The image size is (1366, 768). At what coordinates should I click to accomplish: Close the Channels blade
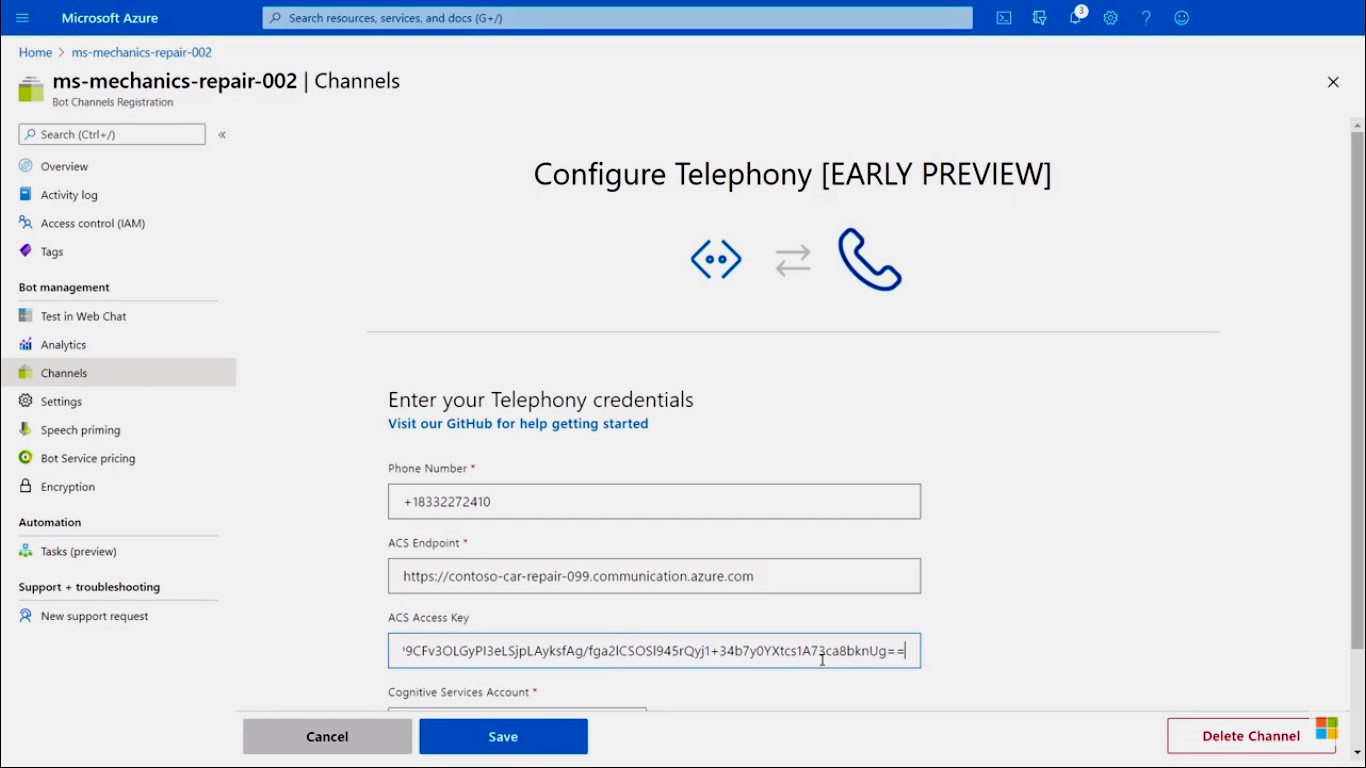pyautogui.click(x=1333, y=82)
